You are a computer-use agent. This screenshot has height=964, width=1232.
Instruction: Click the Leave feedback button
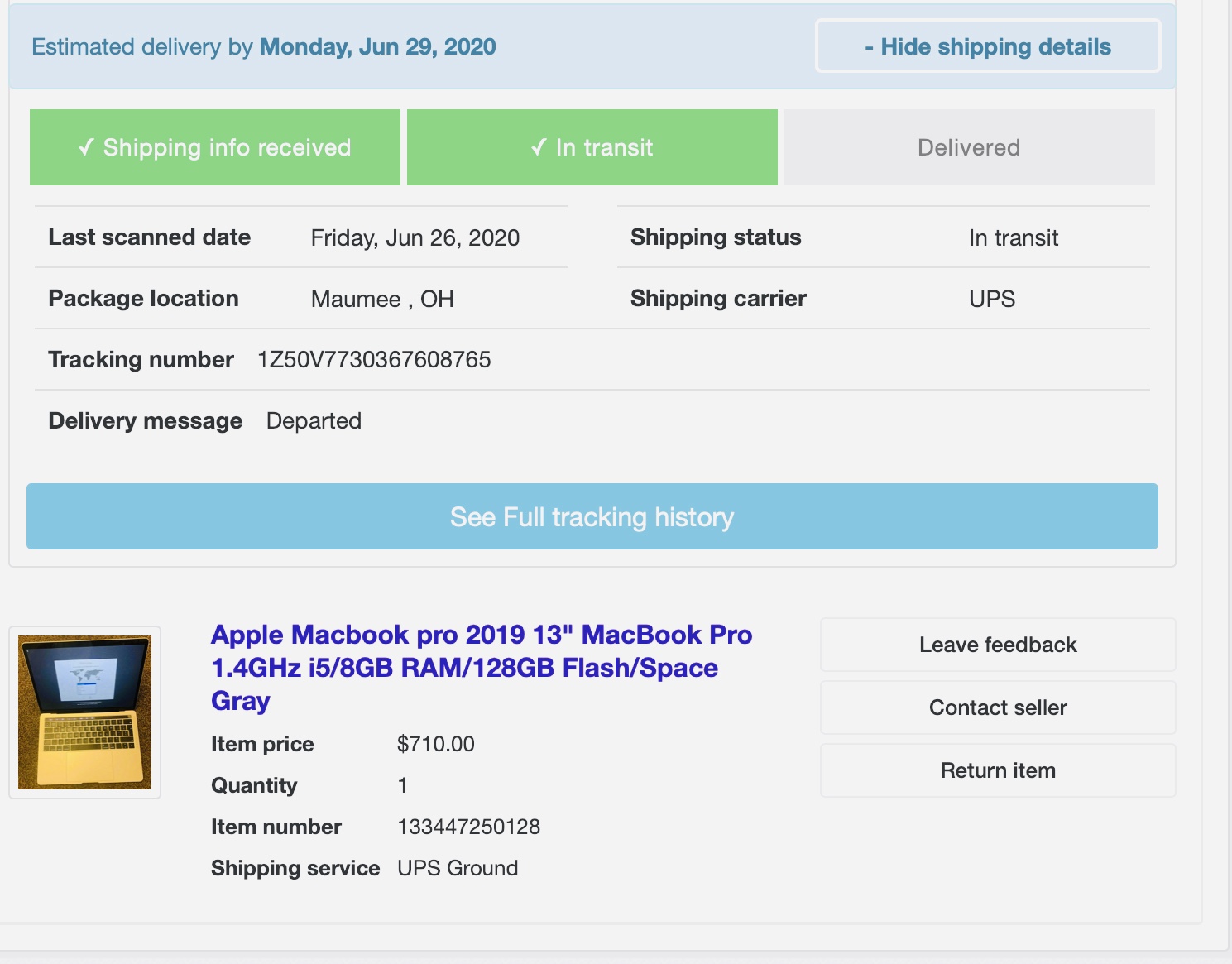pyautogui.click(x=997, y=645)
